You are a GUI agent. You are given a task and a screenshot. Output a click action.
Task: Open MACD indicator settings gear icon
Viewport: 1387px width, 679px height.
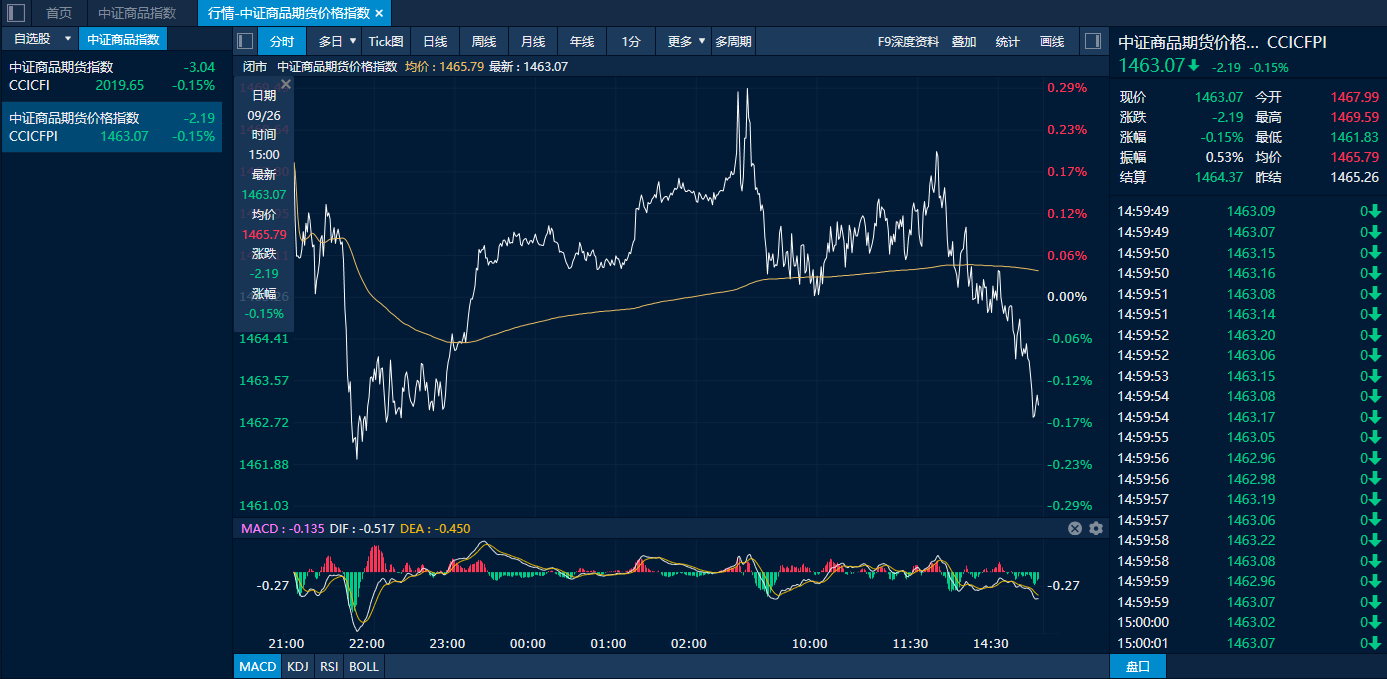click(1096, 528)
